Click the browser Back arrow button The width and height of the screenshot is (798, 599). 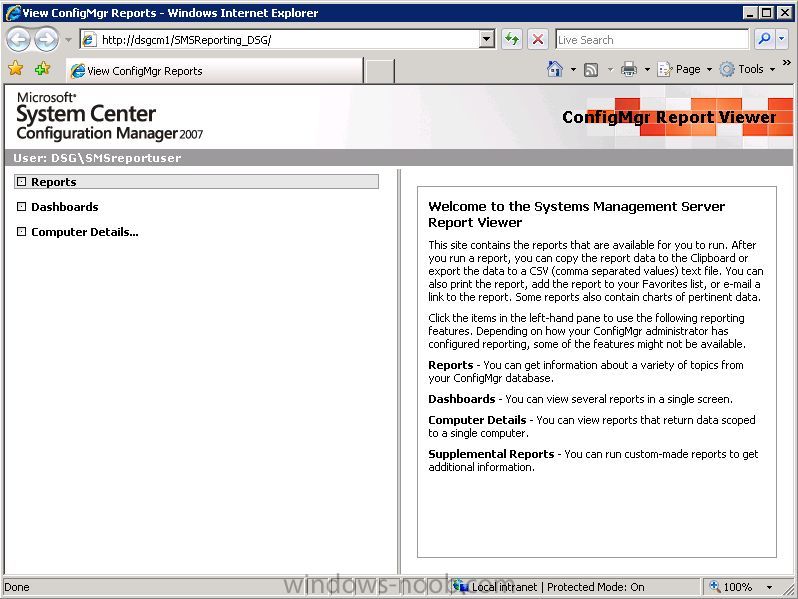pos(19,39)
